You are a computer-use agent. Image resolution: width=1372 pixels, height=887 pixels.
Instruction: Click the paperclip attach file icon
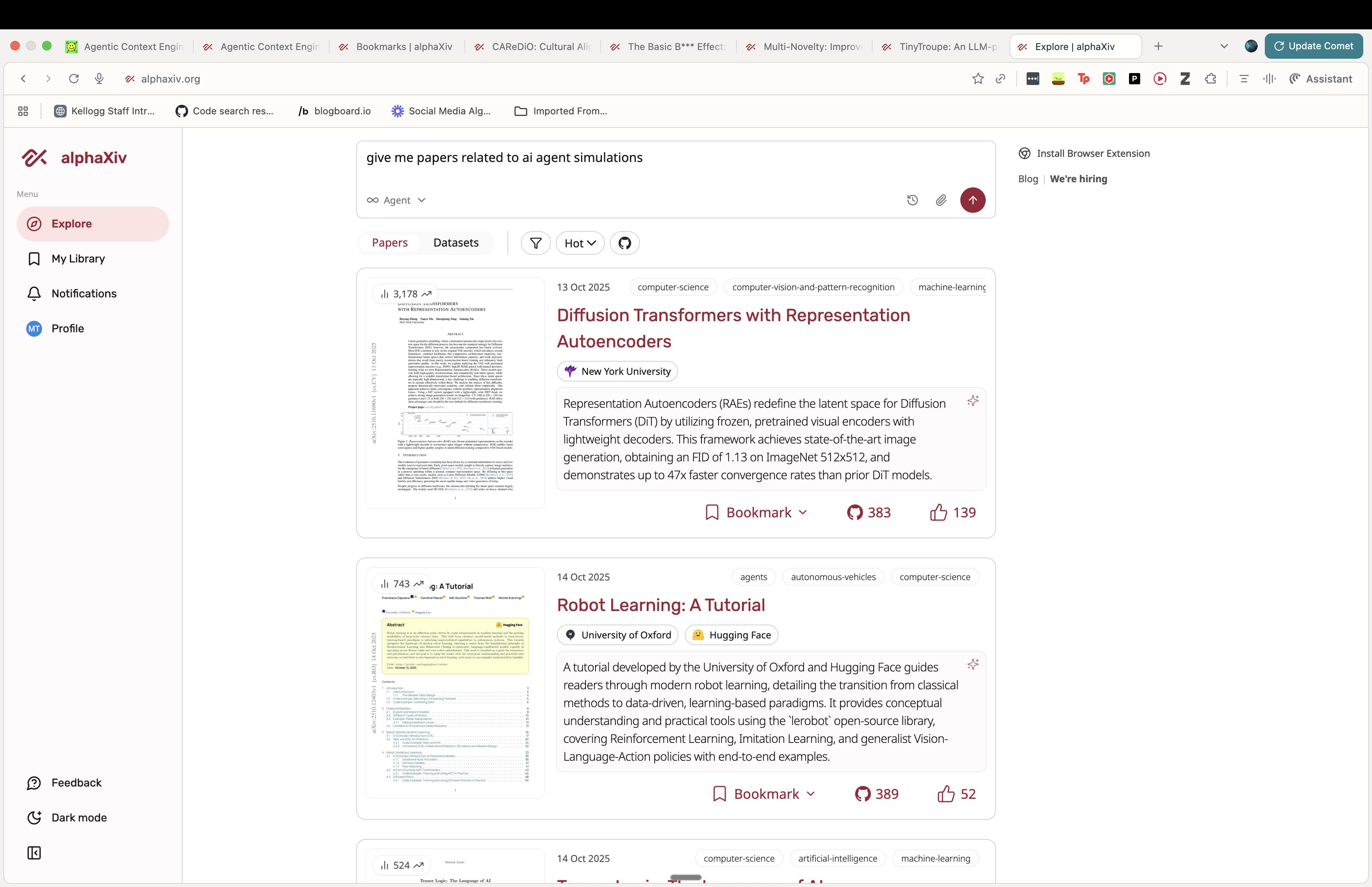[x=941, y=200]
